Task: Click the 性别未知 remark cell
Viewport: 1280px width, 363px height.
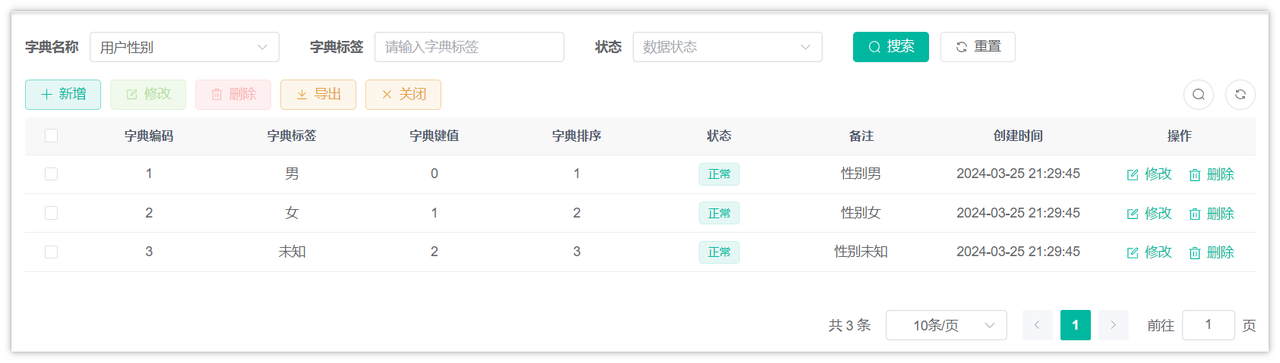Action: click(x=861, y=252)
